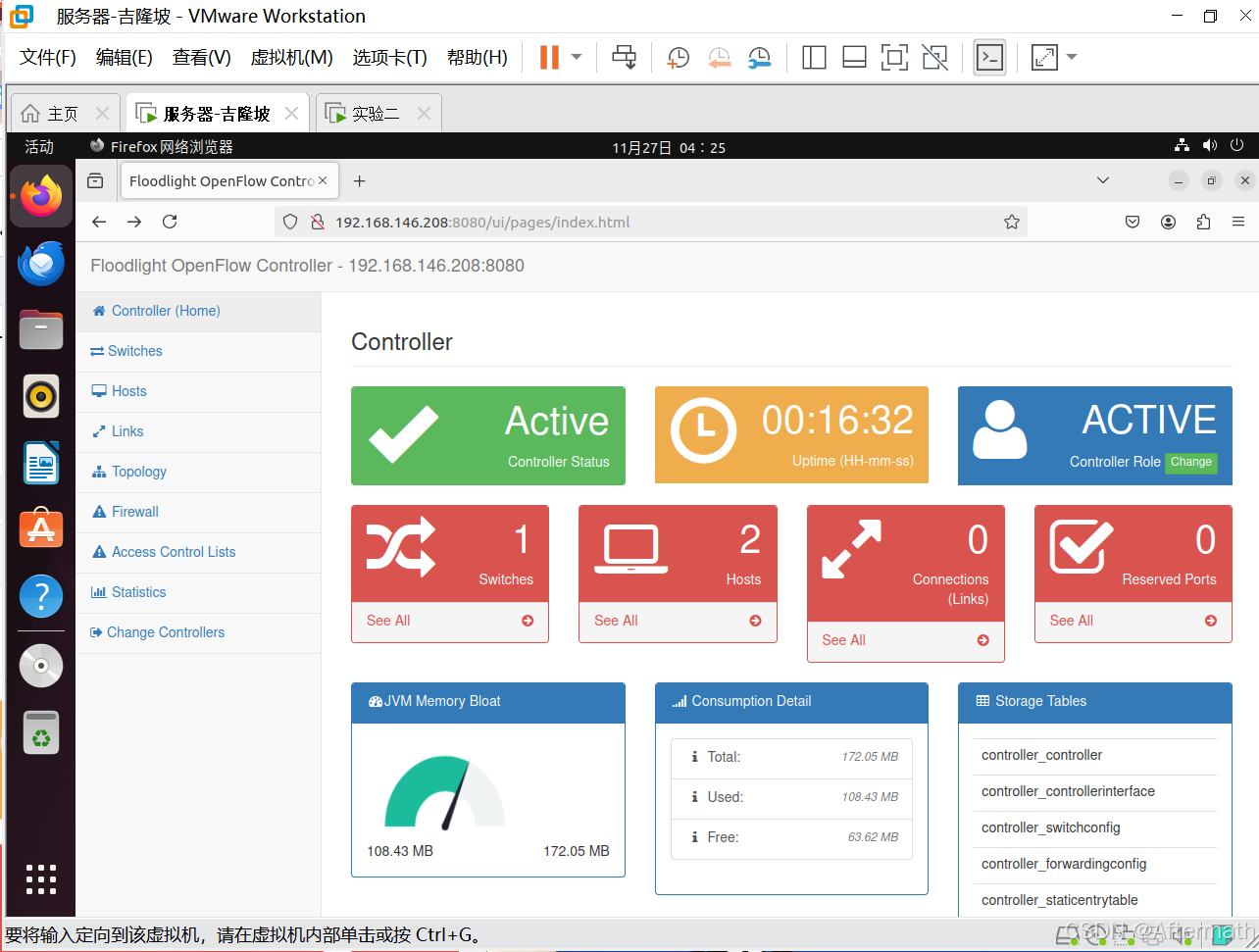The width and height of the screenshot is (1259, 952).
Task: Open the list all tabs chevron in Firefox
Action: click(x=1103, y=180)
